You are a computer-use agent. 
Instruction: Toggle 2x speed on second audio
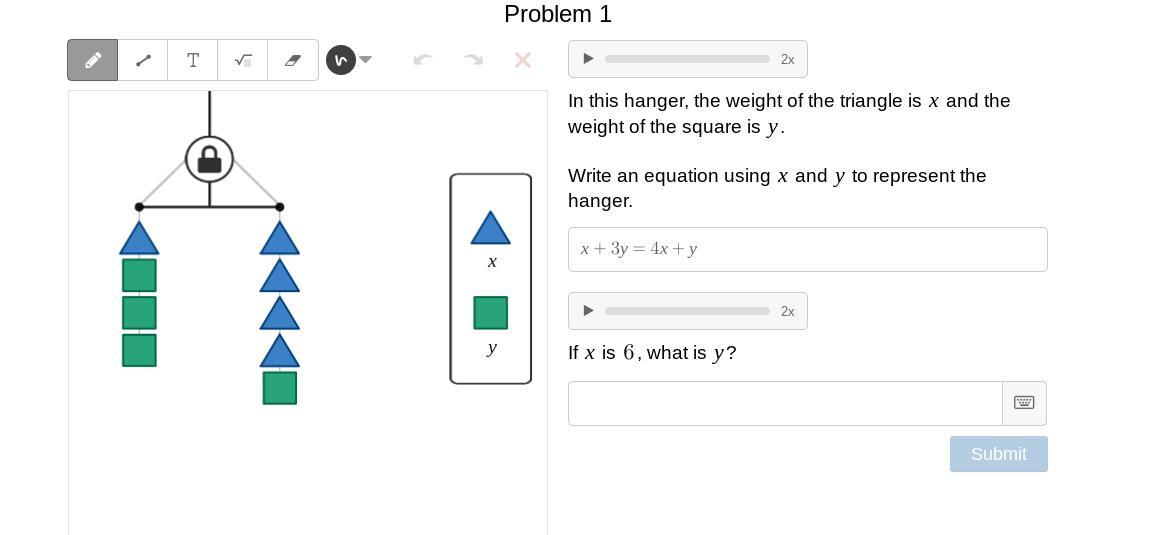[787, 312]
